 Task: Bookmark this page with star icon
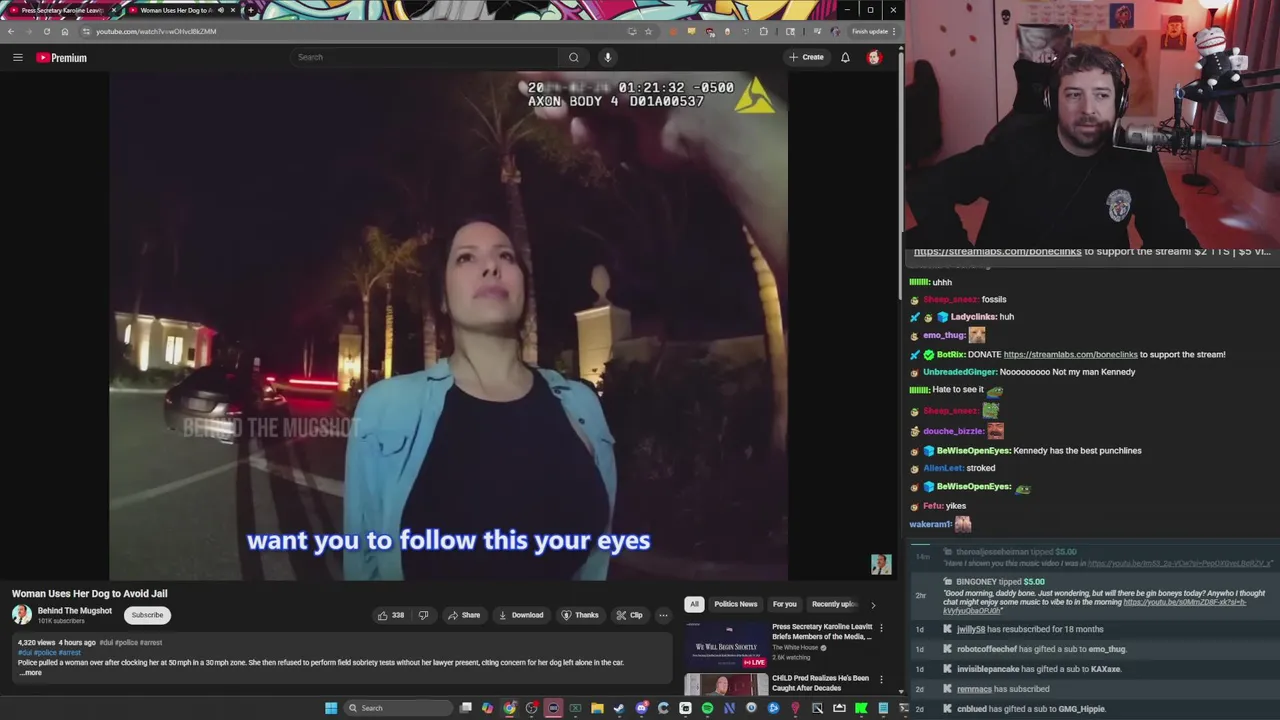(648, 31)
